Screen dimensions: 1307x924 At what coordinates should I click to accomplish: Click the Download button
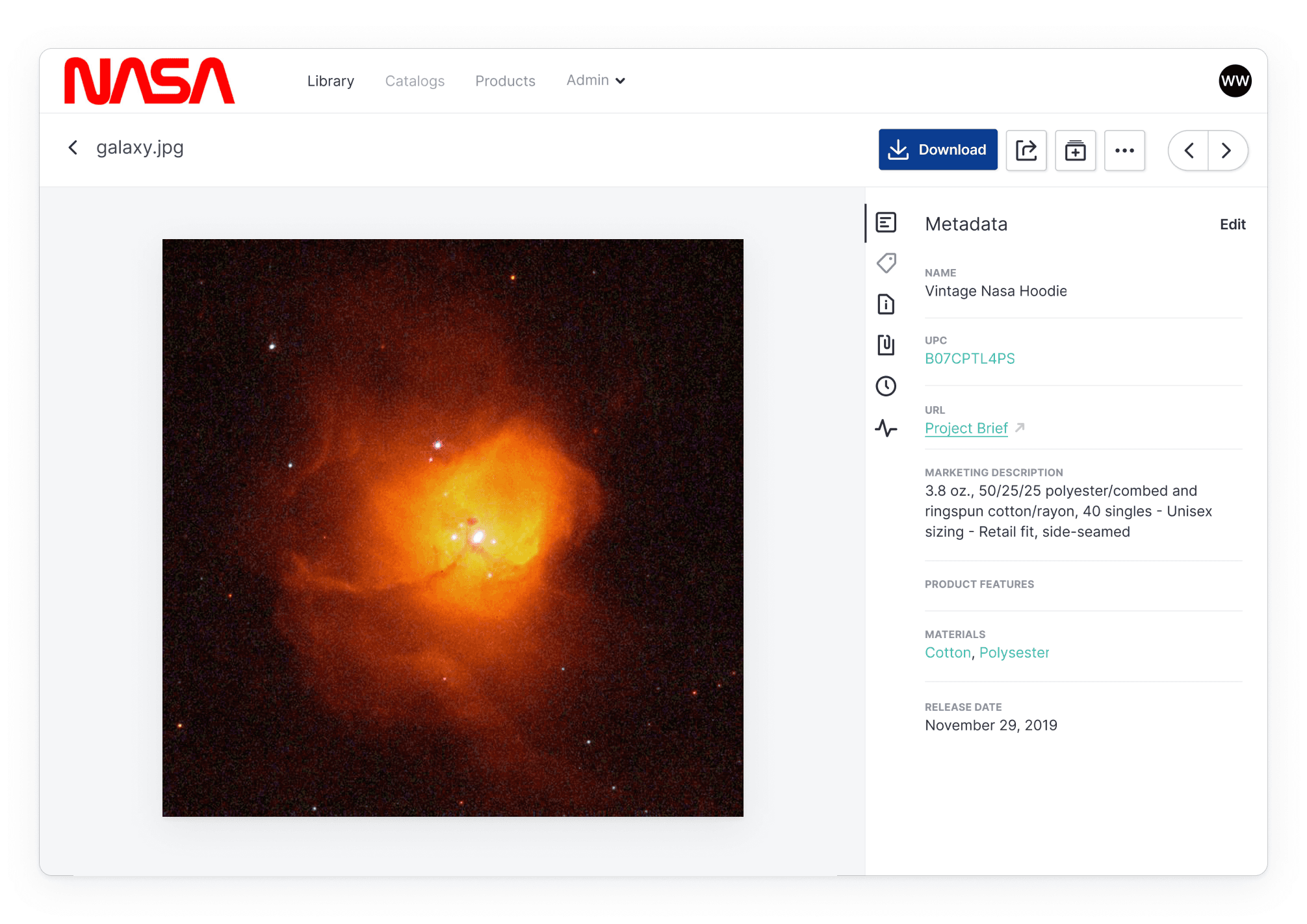(x=938, y=149)
